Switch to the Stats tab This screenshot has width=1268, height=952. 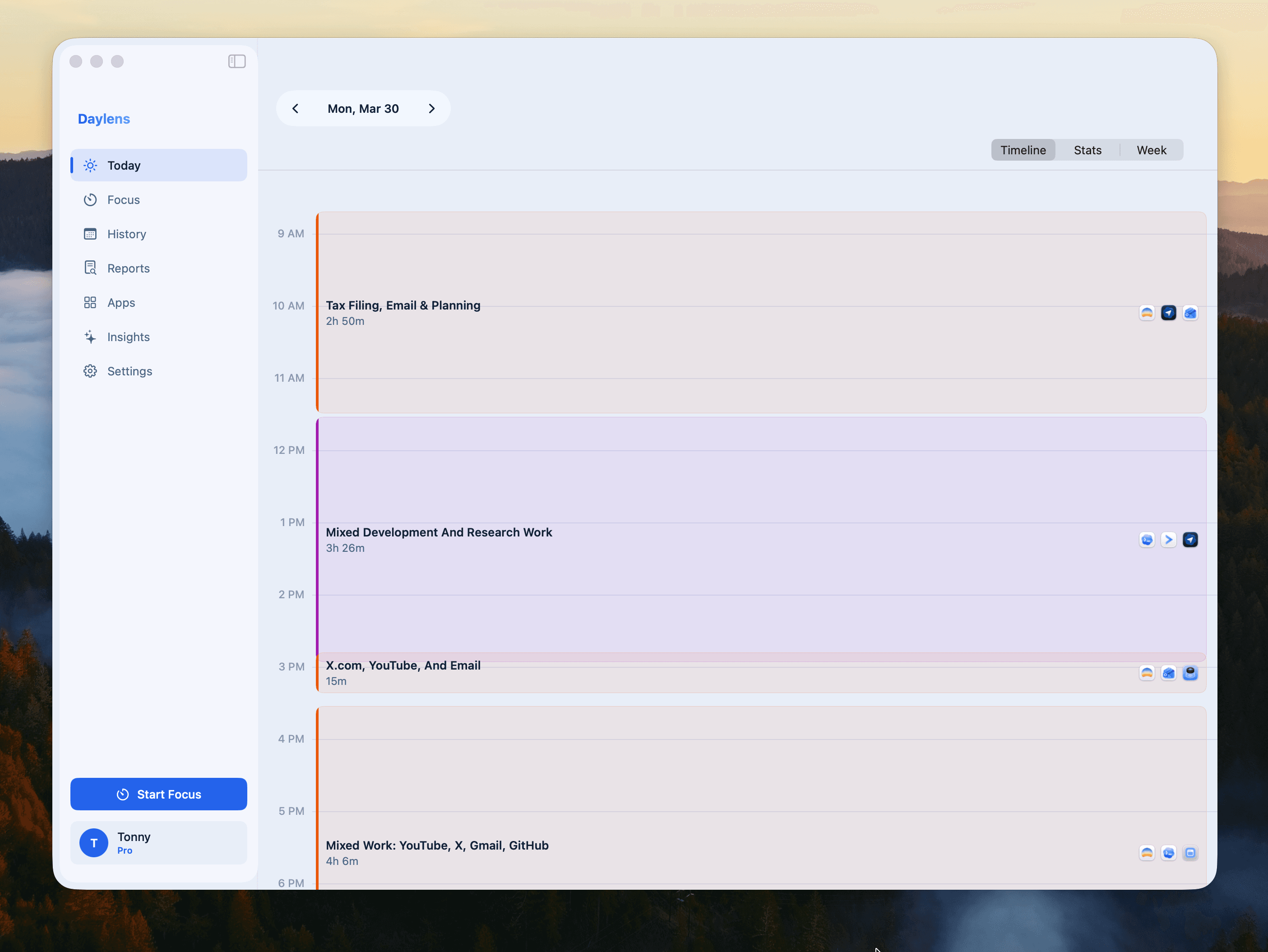[x=1087, y=150]
